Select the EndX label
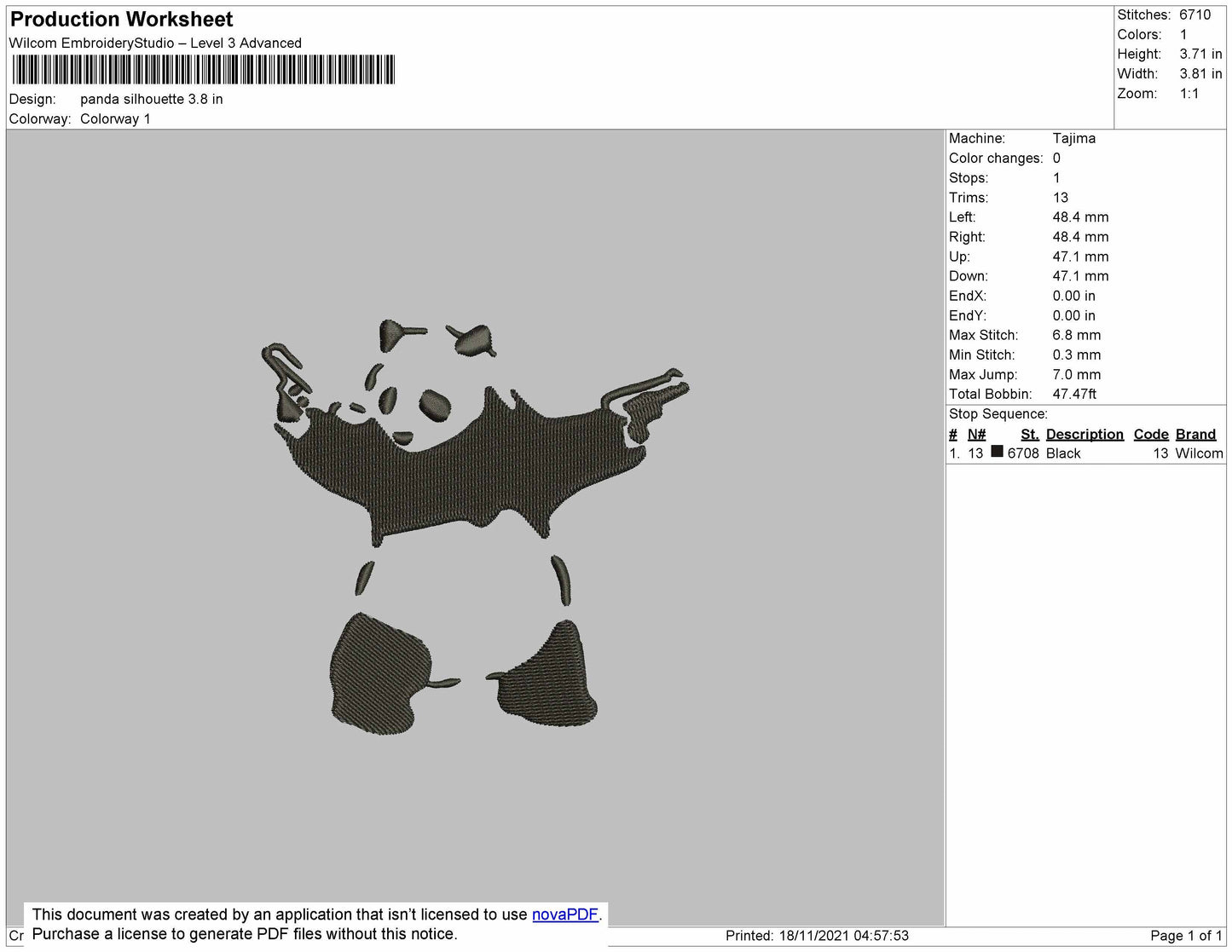The image size is (1232, 952). click(968, 295)
